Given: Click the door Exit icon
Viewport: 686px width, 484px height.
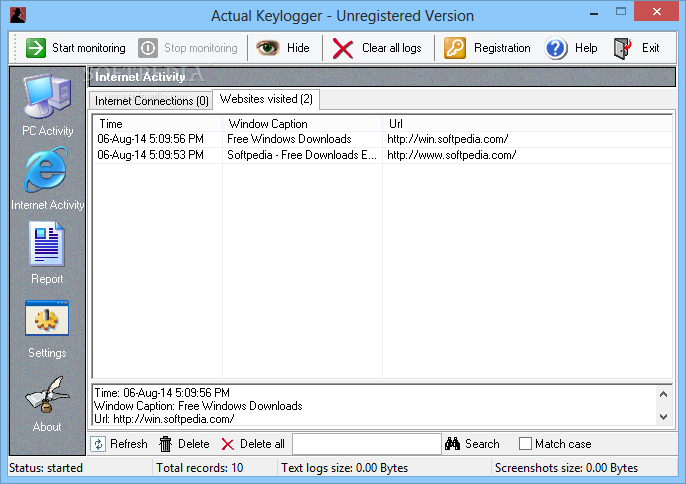Looking at the screenshot, I should tap(623, 48).
